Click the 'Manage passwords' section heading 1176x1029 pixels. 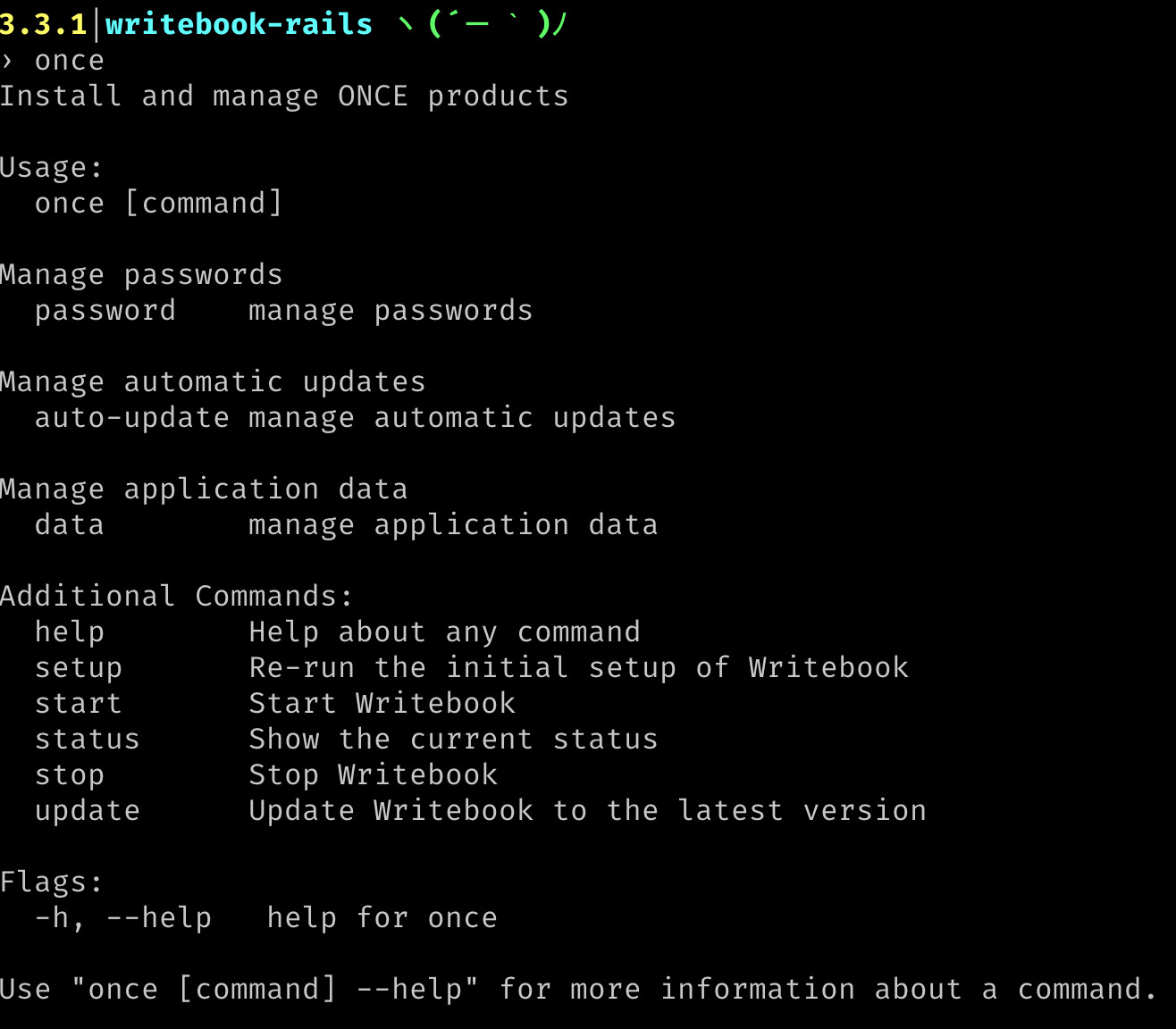point(141,275)
